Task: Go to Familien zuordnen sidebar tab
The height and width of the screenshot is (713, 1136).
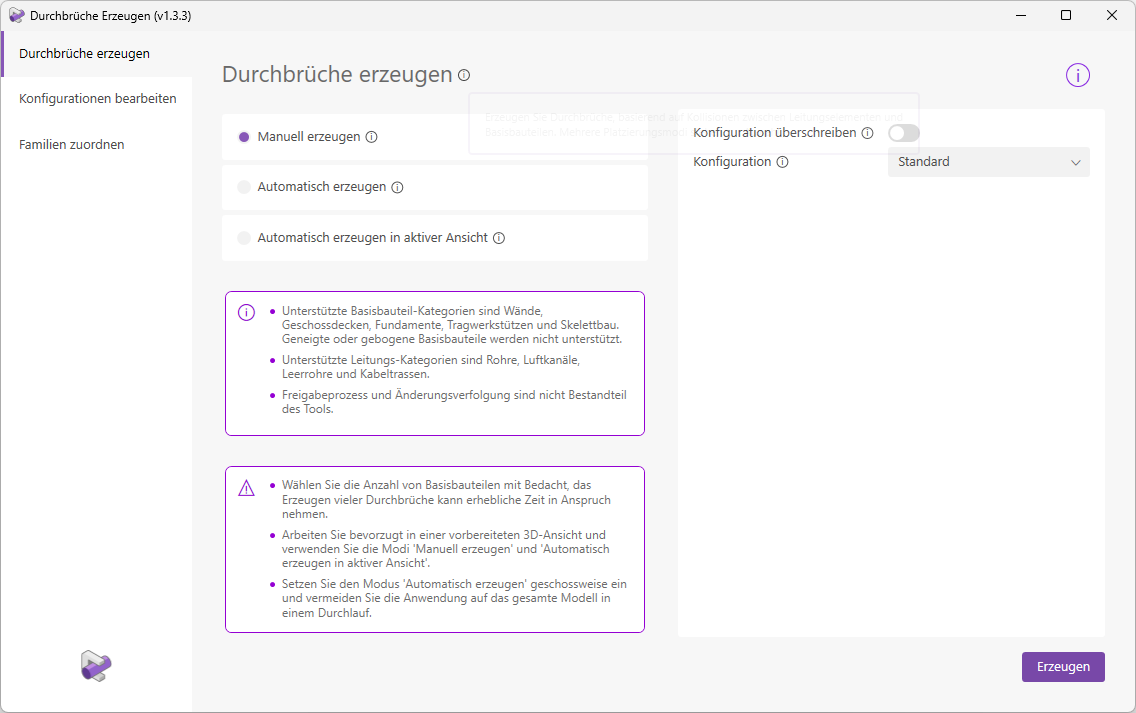Action: point(72,145)
